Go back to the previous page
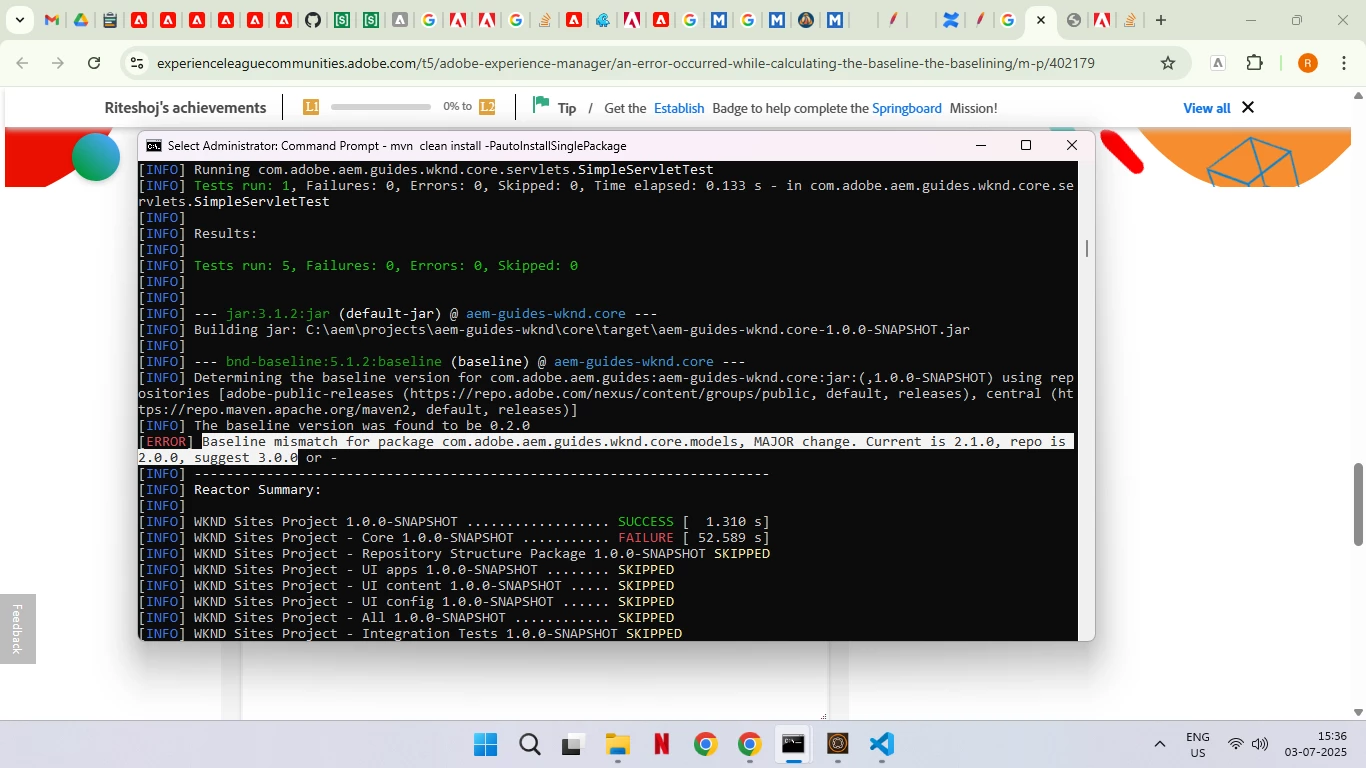This screenshot has width=1366, height=768. pos(22,63)
